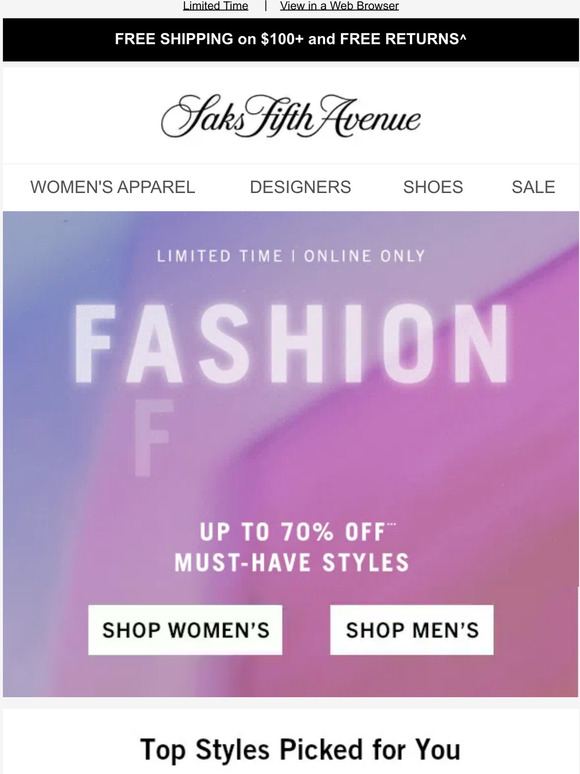The width and height of the screenshot is (580, 774).
Task: Click the ONLINE ONLY words in hero
Action: [x=364, y=256]
